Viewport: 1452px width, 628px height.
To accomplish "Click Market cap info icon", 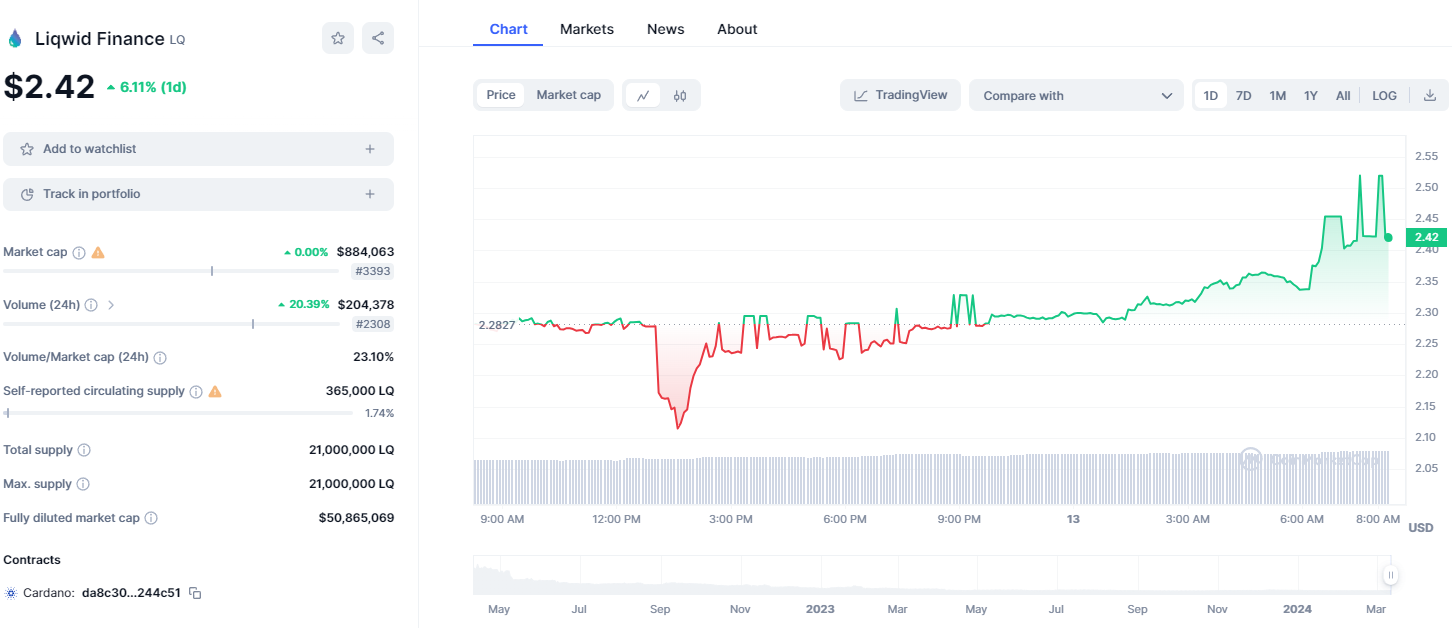I will coord(79,253).
